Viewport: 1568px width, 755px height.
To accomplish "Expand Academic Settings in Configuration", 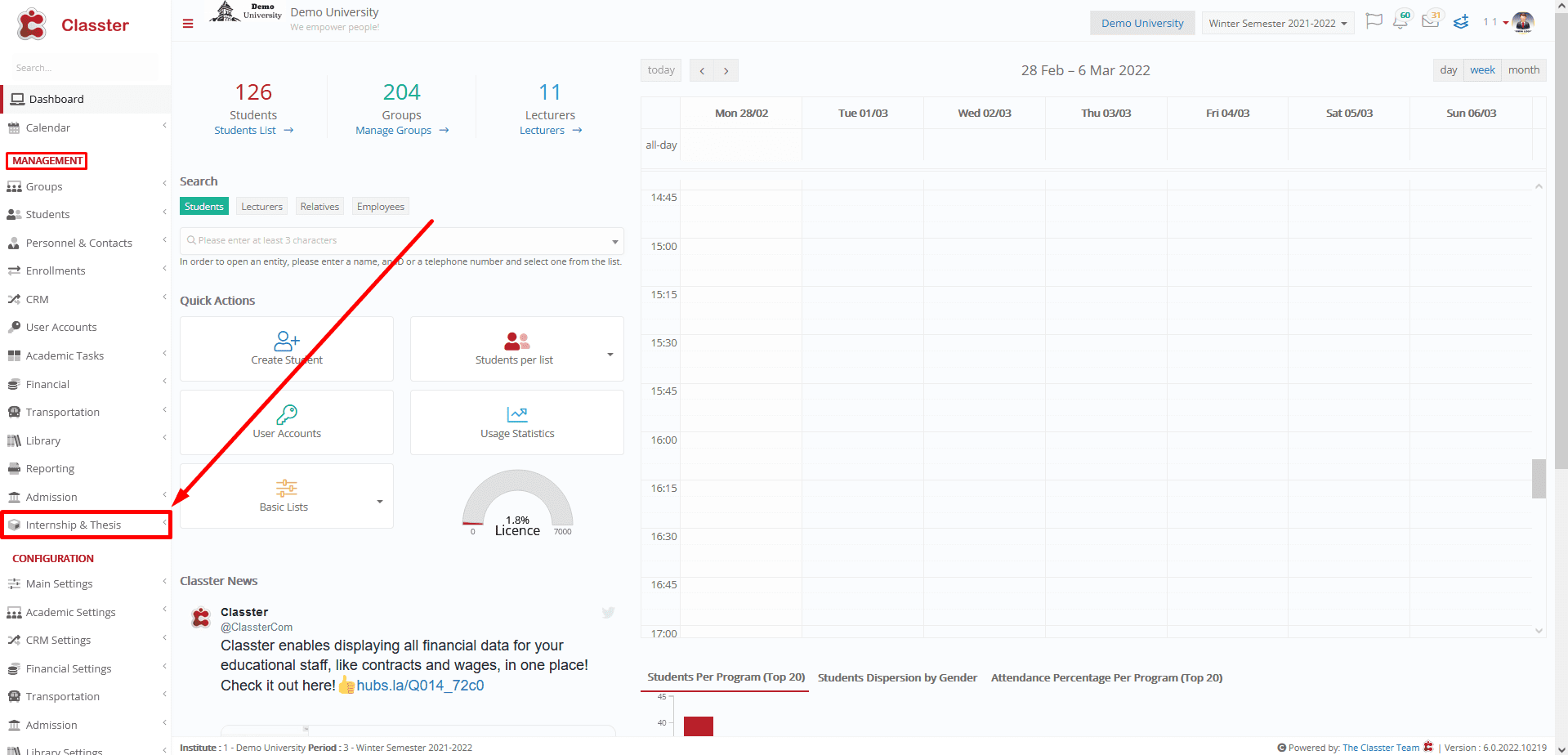I will point(85,612).
